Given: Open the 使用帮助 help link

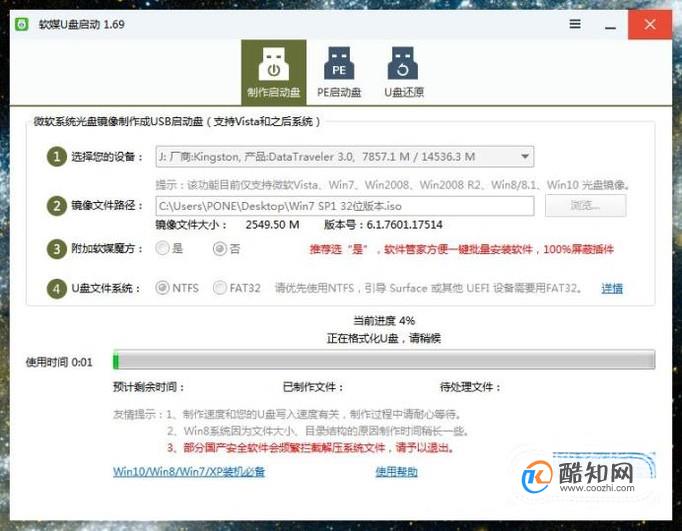Looking at the screenshot, I should (396, 471).
